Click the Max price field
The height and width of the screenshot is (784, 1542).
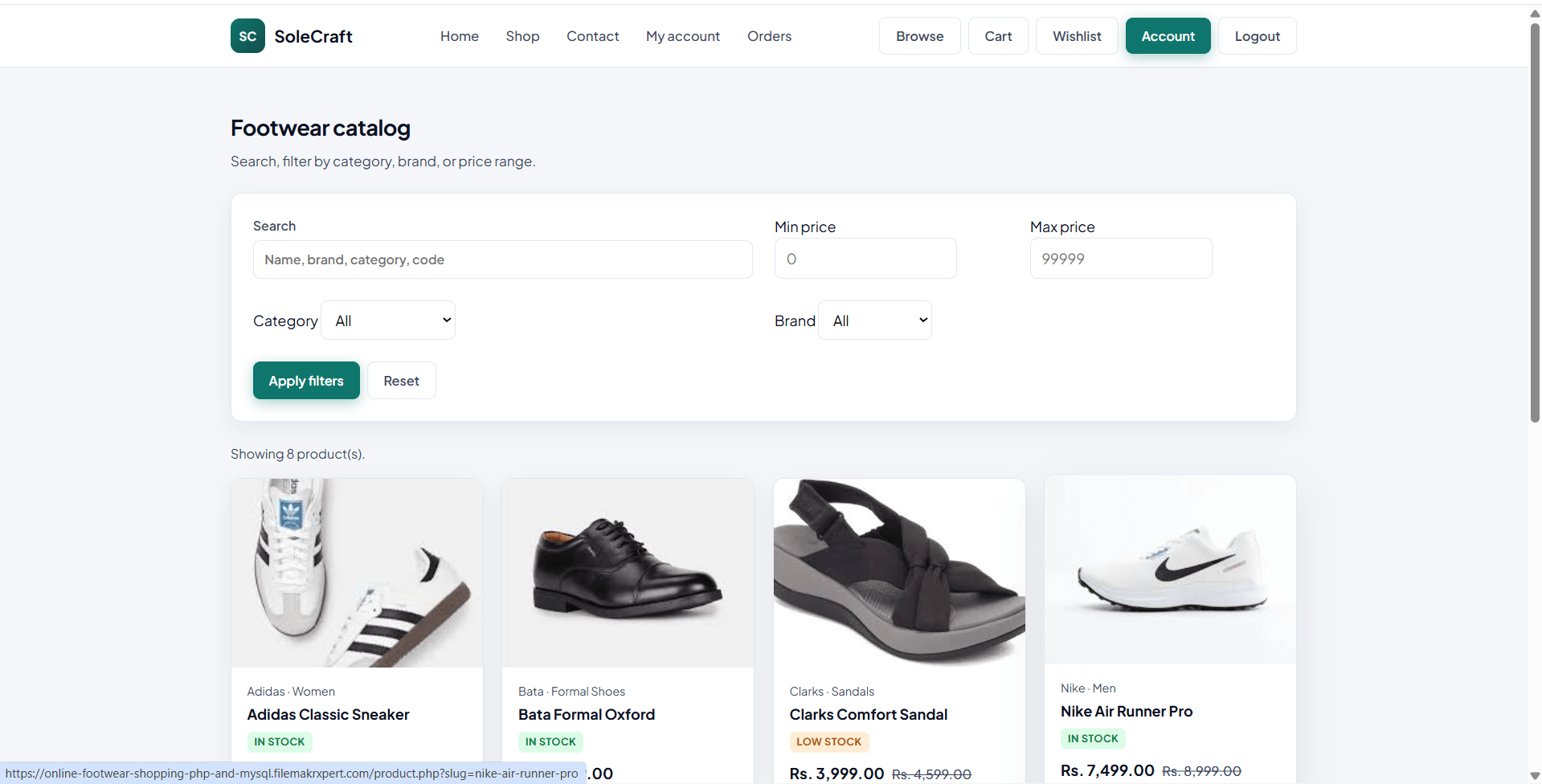[1121, 259]
